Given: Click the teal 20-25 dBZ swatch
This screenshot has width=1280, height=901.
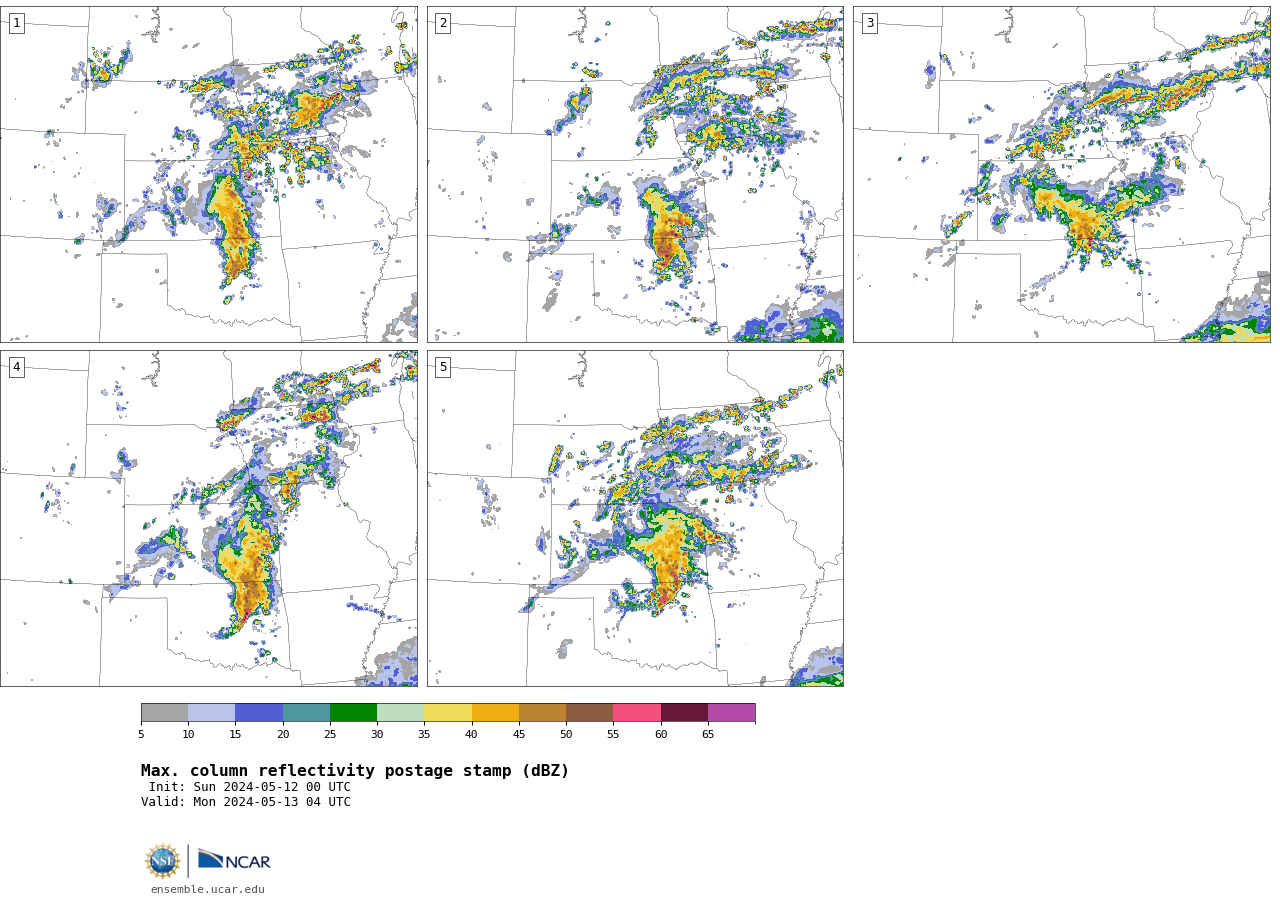Looking at the screenshot, I should [306, 712].
